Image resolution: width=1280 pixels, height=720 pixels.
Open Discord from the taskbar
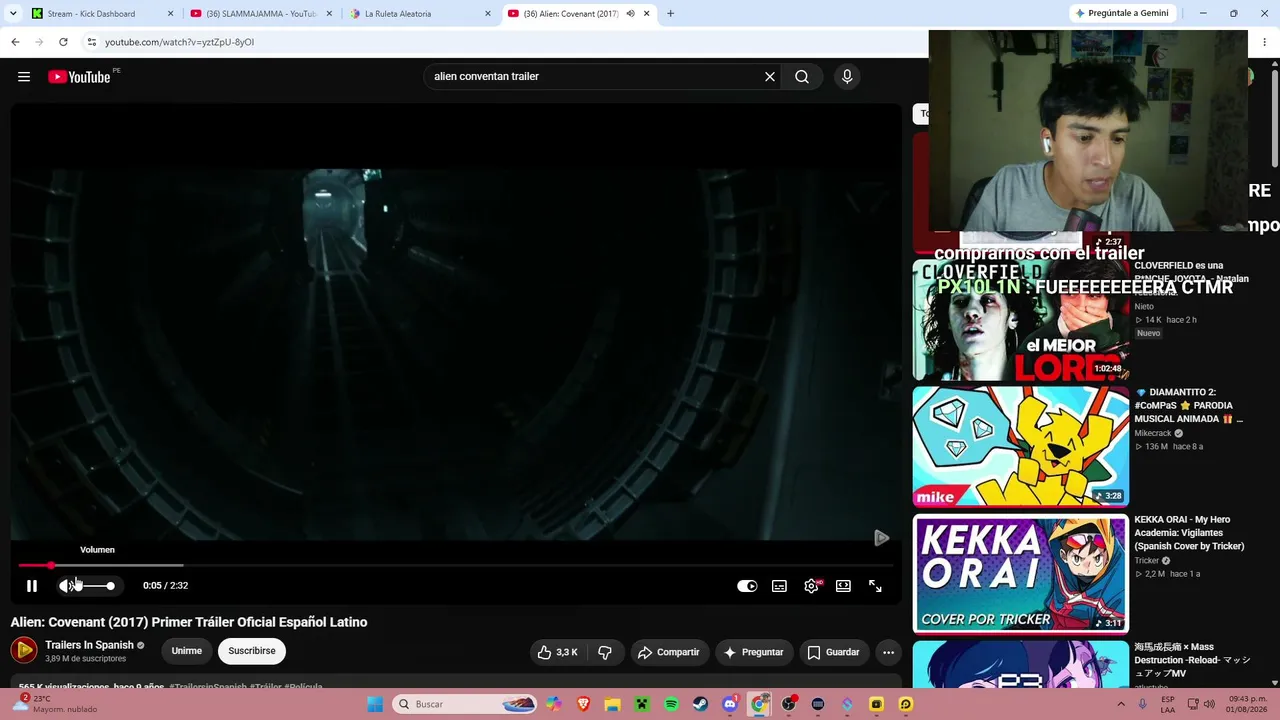click(x=730, y=704)
